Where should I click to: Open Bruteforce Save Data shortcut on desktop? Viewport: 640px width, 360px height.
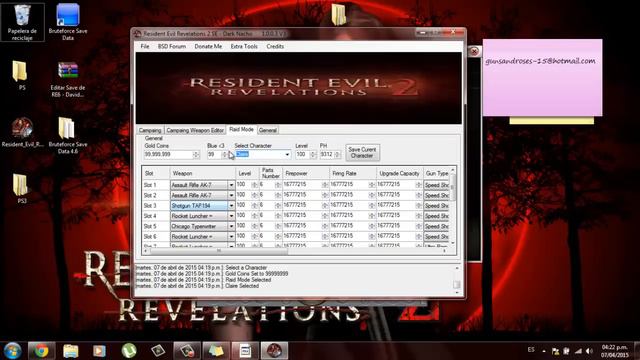(68, 22)
